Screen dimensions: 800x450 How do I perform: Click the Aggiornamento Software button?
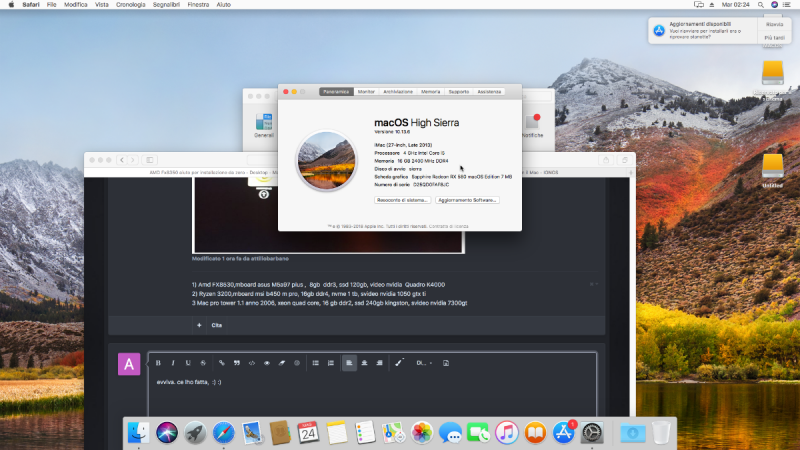coord(467,200)
